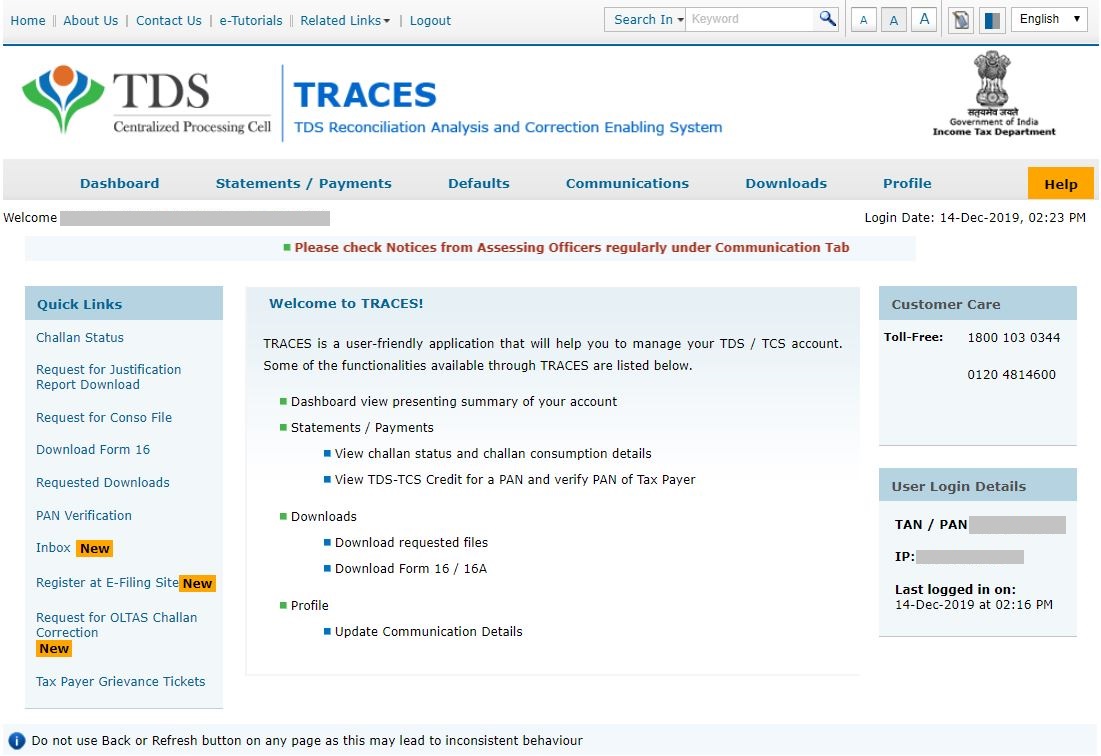Click the orange Help button

coord(1060,183)
